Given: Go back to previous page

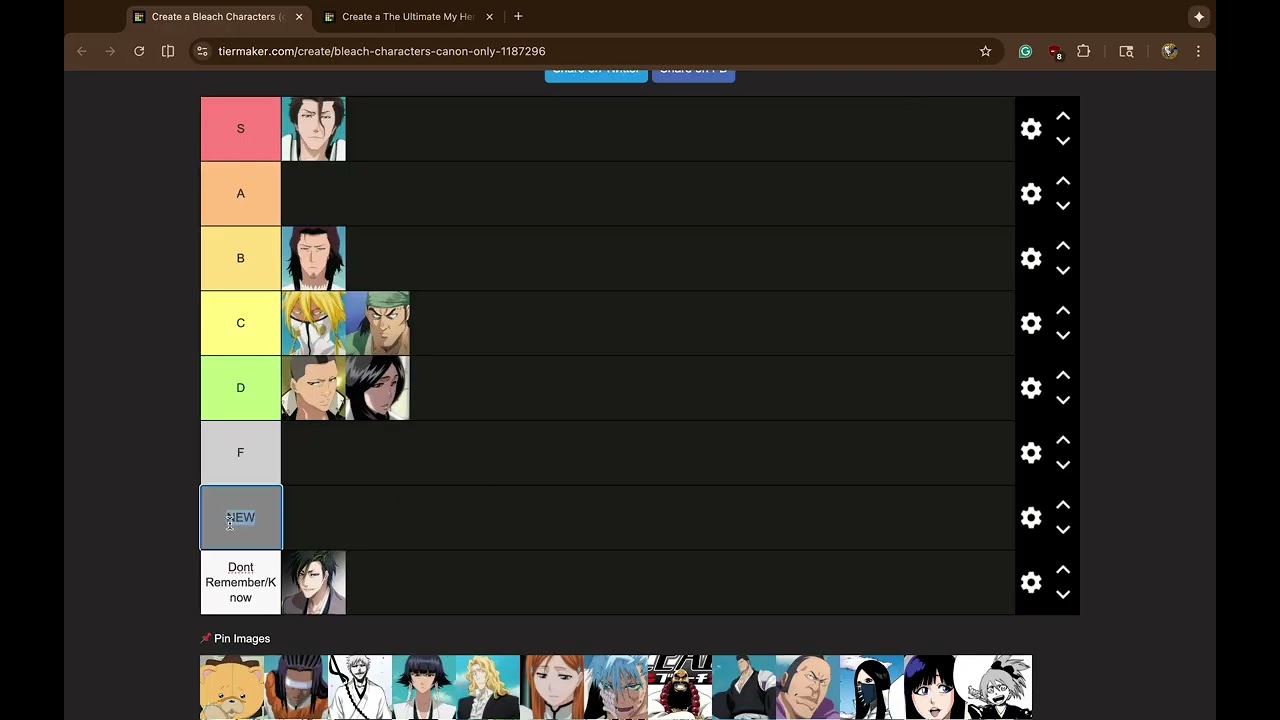Looking at the screenshot, I should [x=82, y=51].
